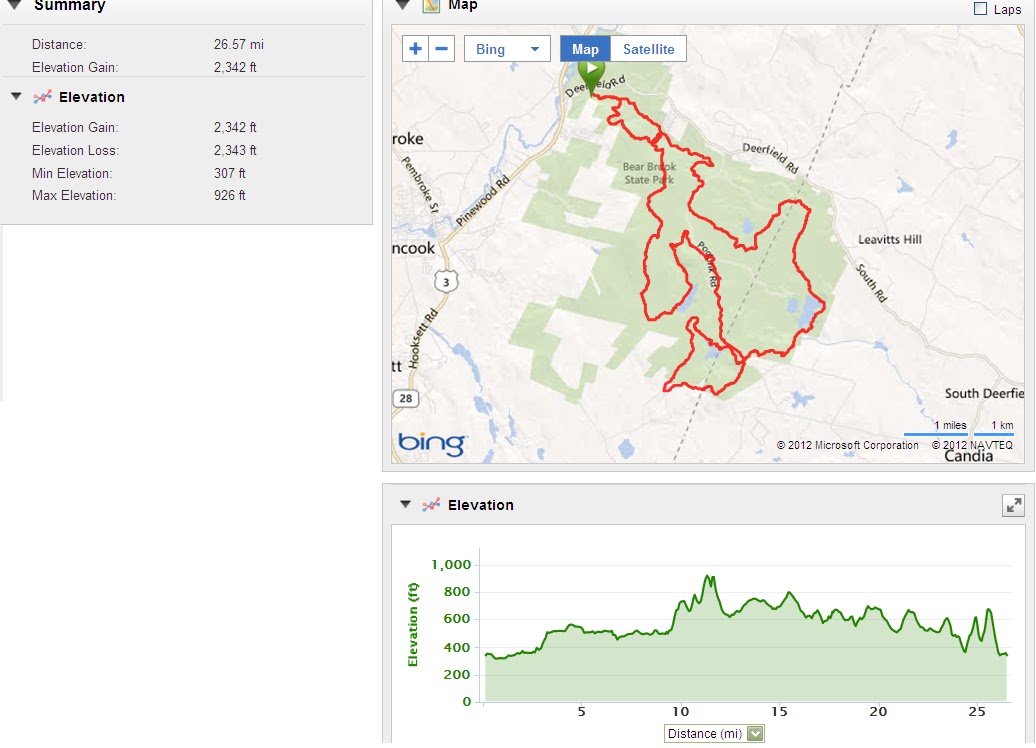Click the Map panel icon
Image resolution: width=1036 pixels, height=748 pixels.
[431, 5]
